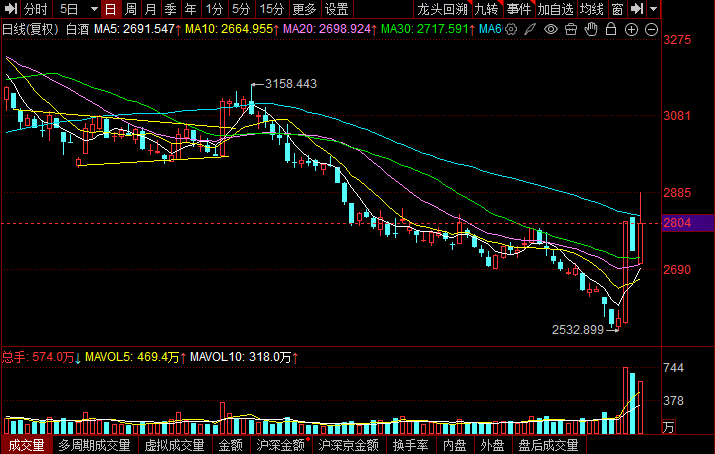
Task: Zoom out with the minus circle icon
Action: 652,30
